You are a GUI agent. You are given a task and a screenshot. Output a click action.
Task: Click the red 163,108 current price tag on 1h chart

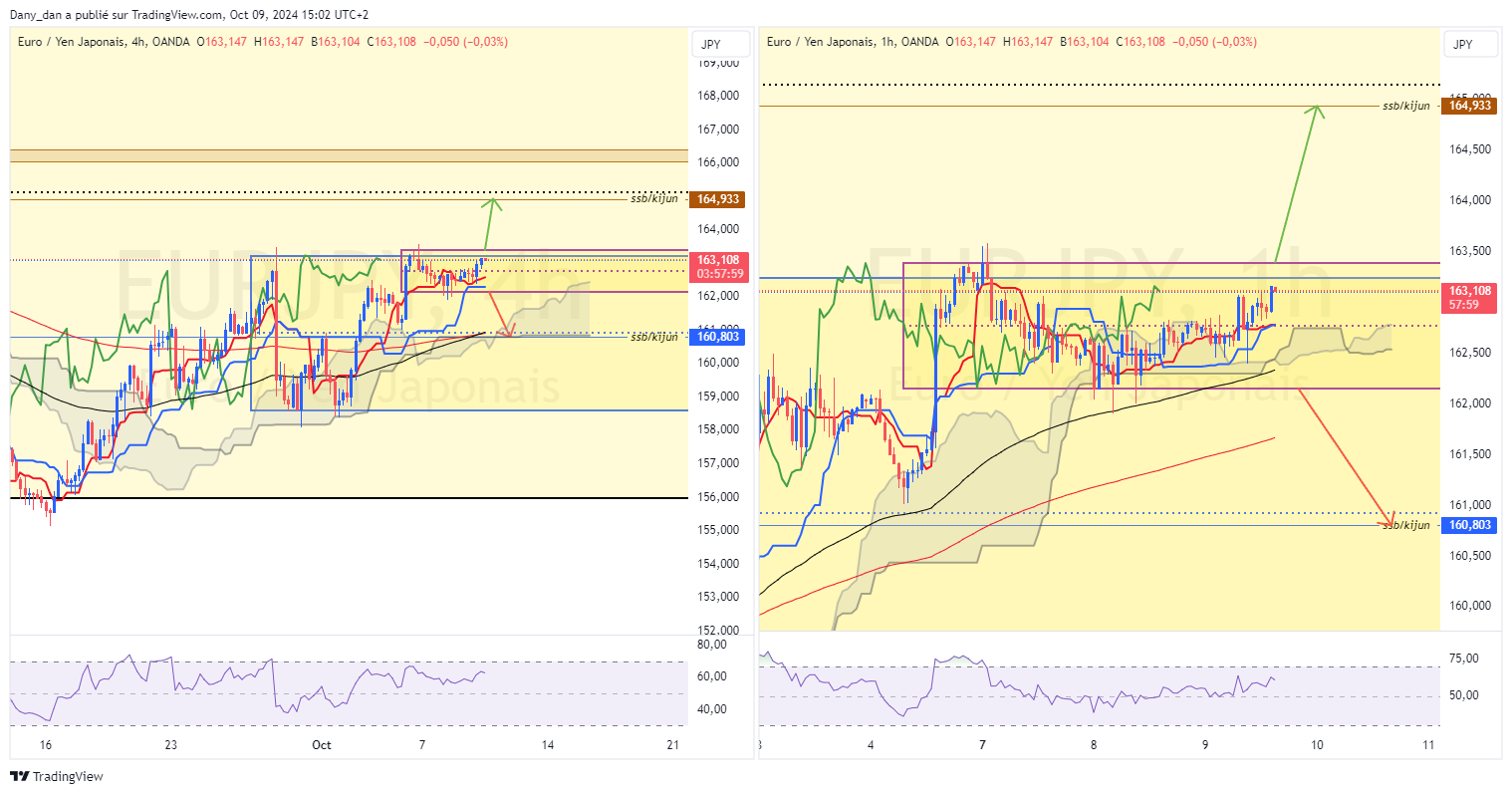(x=1469, y=298)
